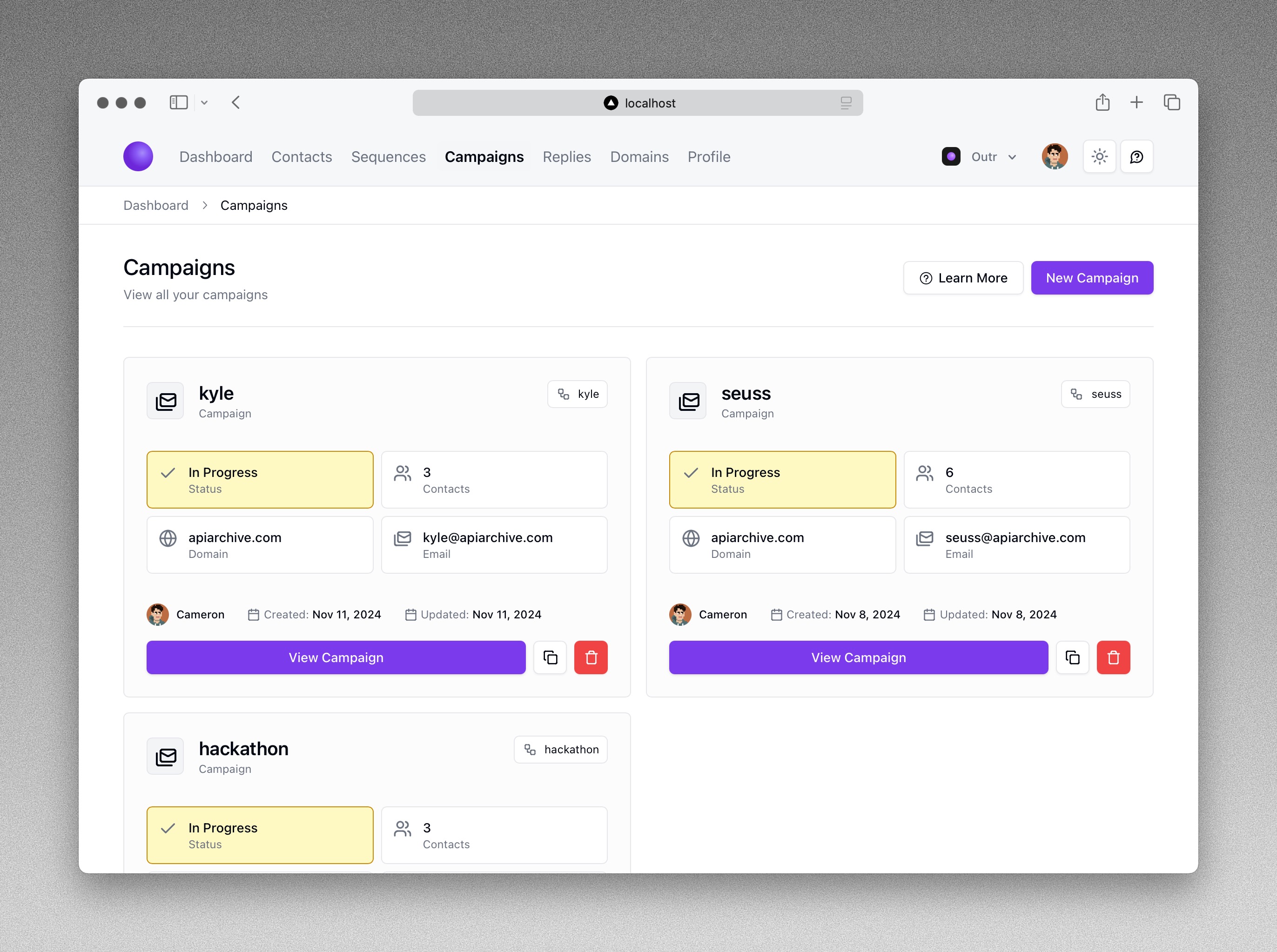Click the hackathon sequence tag
The height and width of the screenshot is (952, 1277).
pyautogui.click(x=560, y=749)
